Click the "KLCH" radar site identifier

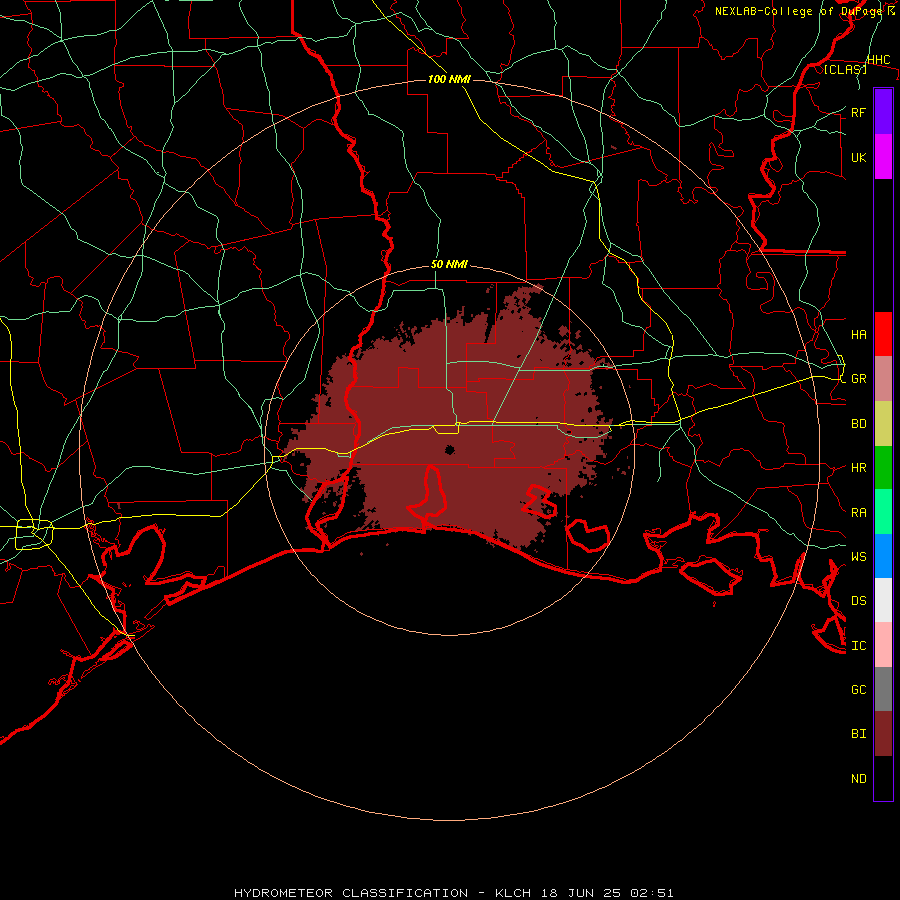click(x=513, y=893)
